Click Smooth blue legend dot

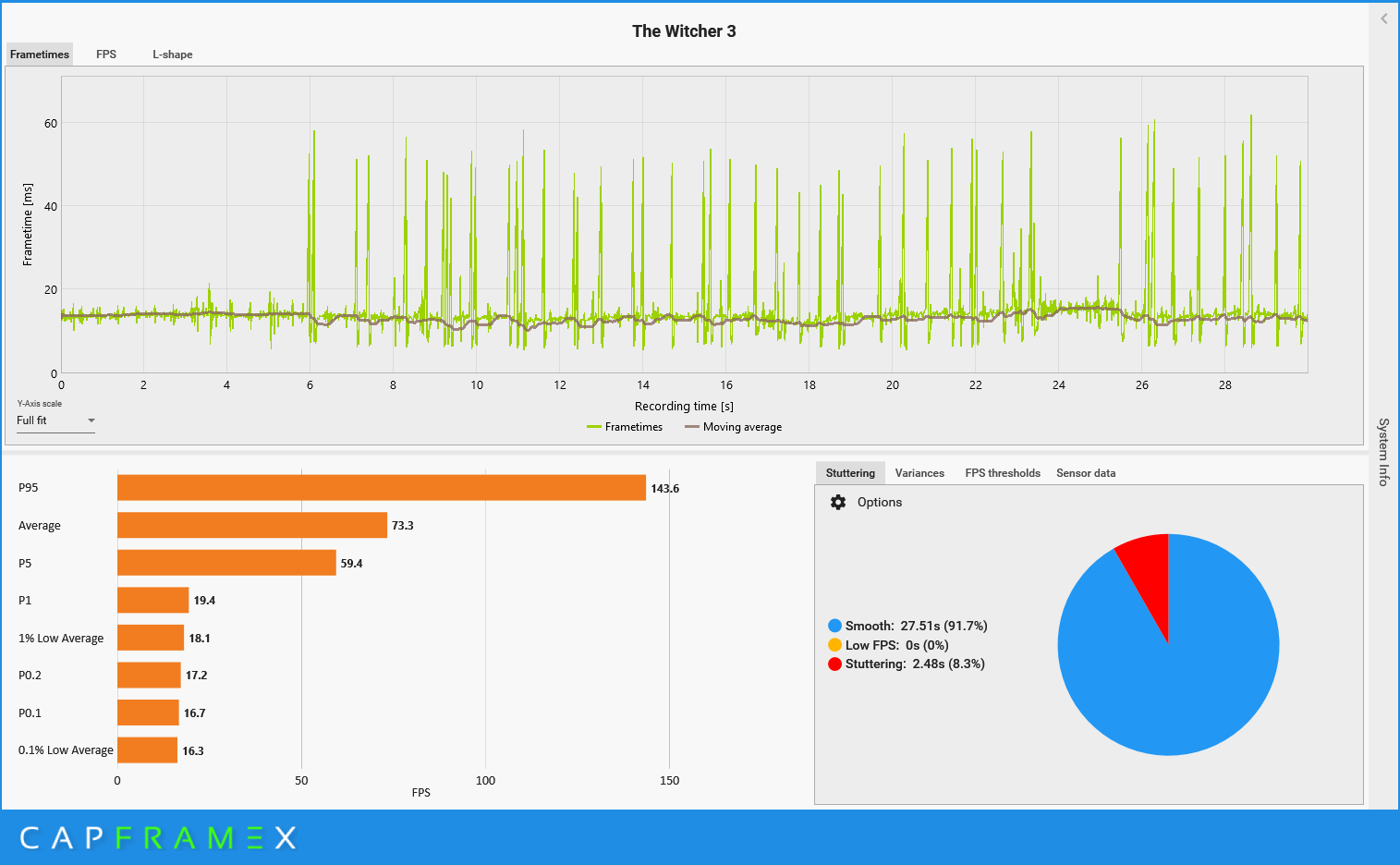pos(835,626)
